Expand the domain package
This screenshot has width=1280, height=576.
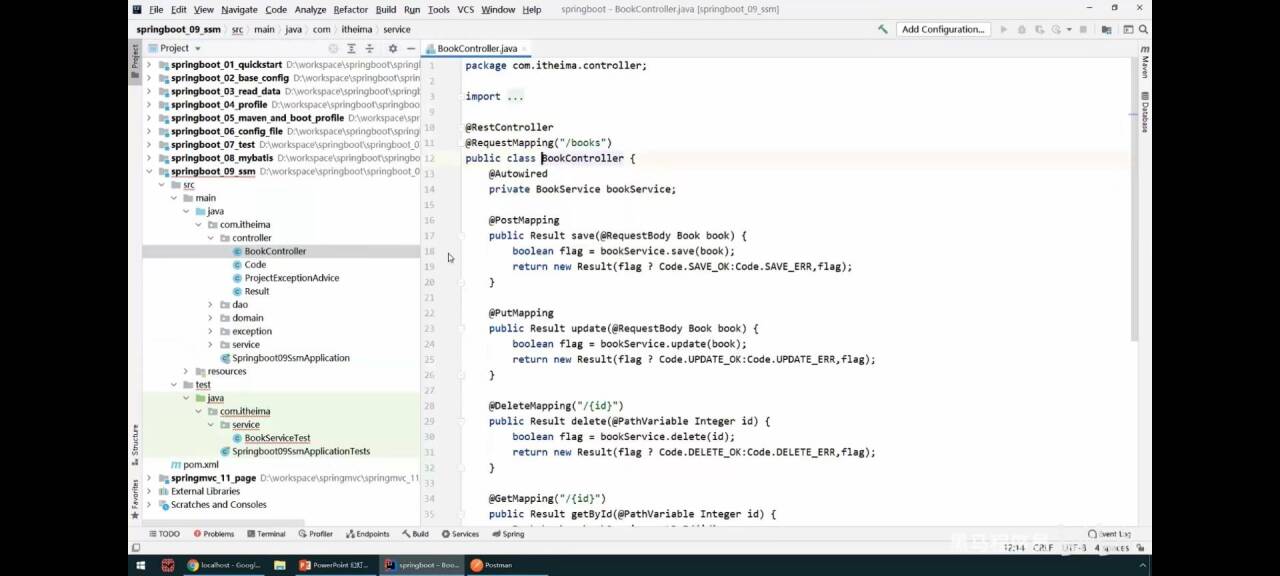pyautogui.click(x=211, y=318)
